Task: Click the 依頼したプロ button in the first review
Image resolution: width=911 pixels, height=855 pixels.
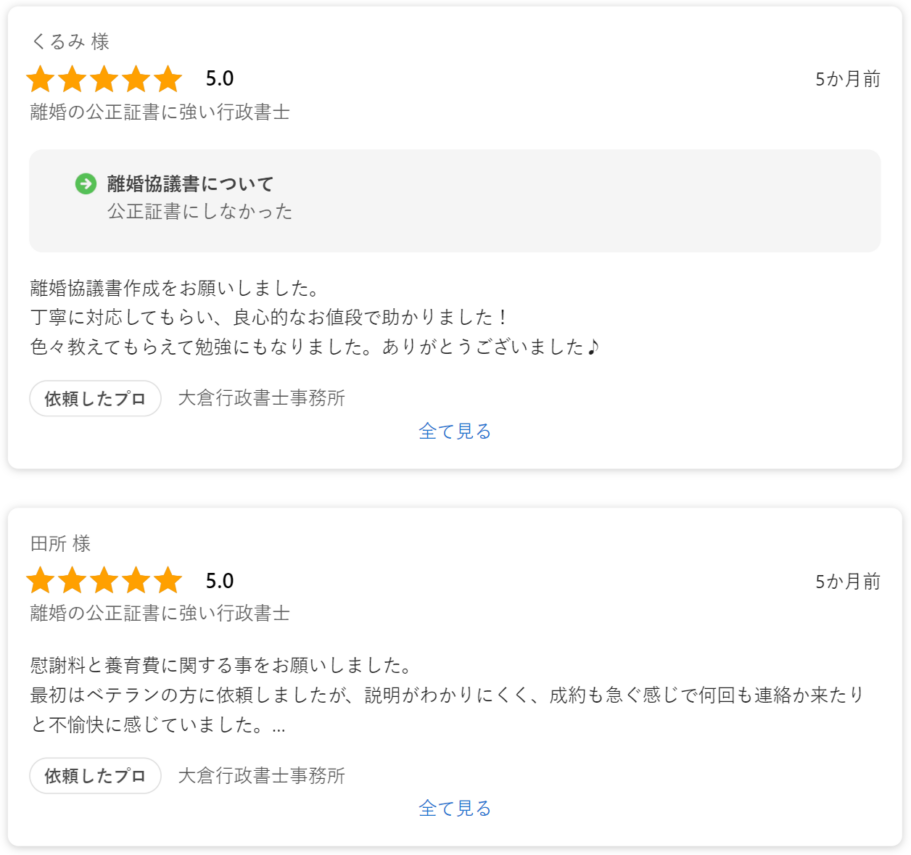Action: pyautogui.click(x=95, y=398)
